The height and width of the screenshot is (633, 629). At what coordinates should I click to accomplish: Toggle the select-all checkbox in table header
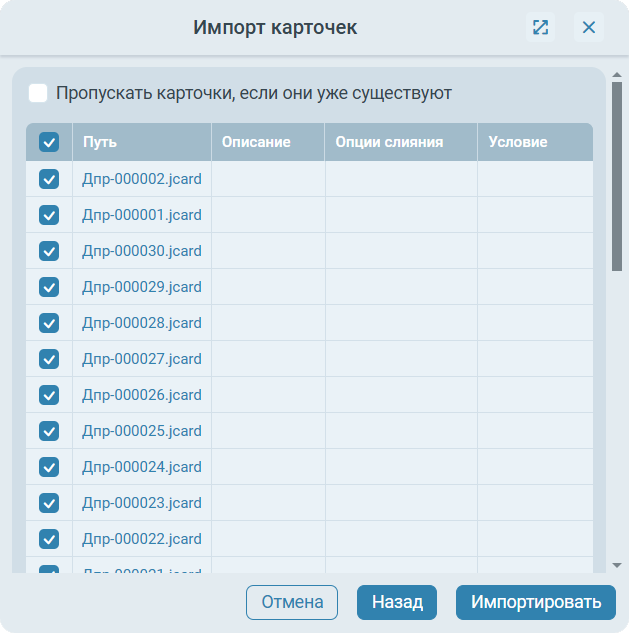(49, 142)
